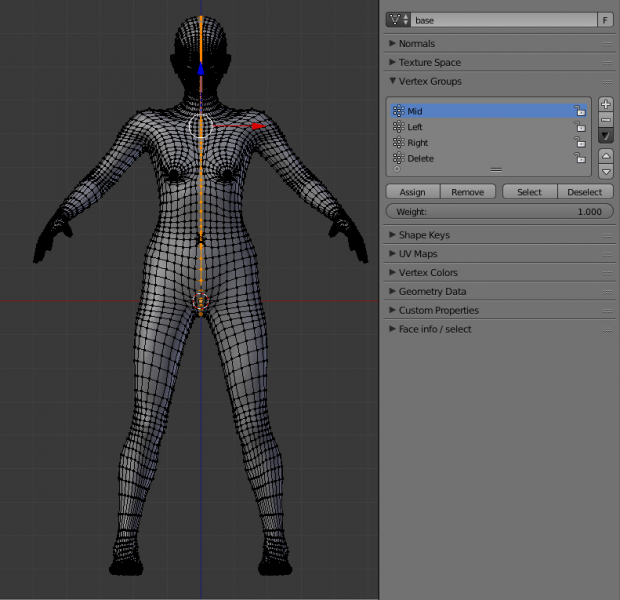Open vertex group specials dropdown menu
Screen dimensions: 620x600
coord(606,135)
